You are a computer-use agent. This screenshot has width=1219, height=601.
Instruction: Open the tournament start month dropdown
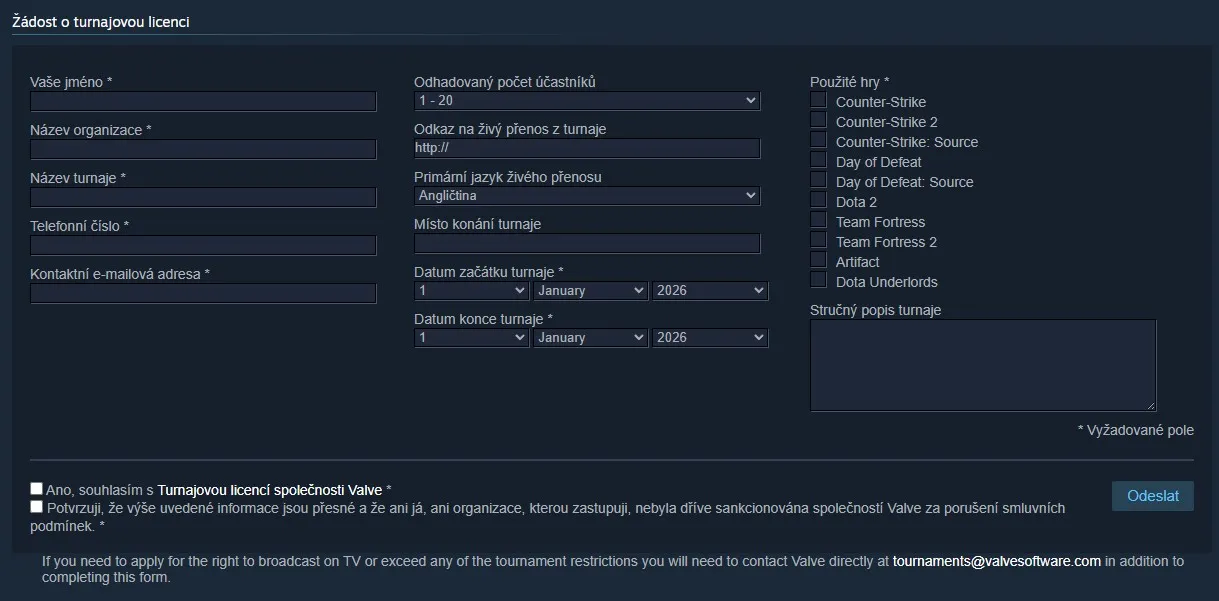(x=591, y=291)
